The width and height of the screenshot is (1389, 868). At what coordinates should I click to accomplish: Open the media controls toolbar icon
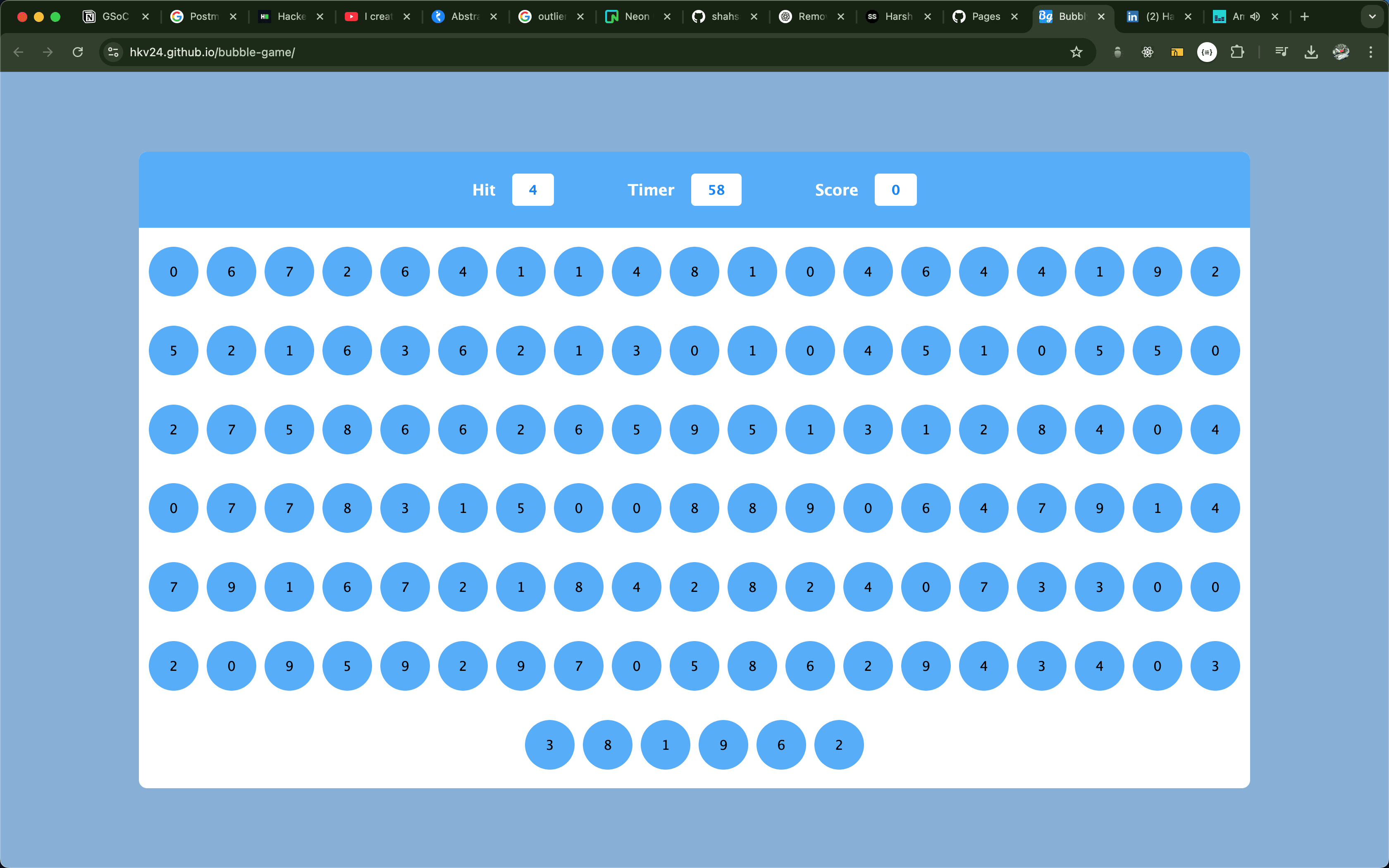[x=1281, y=52]
